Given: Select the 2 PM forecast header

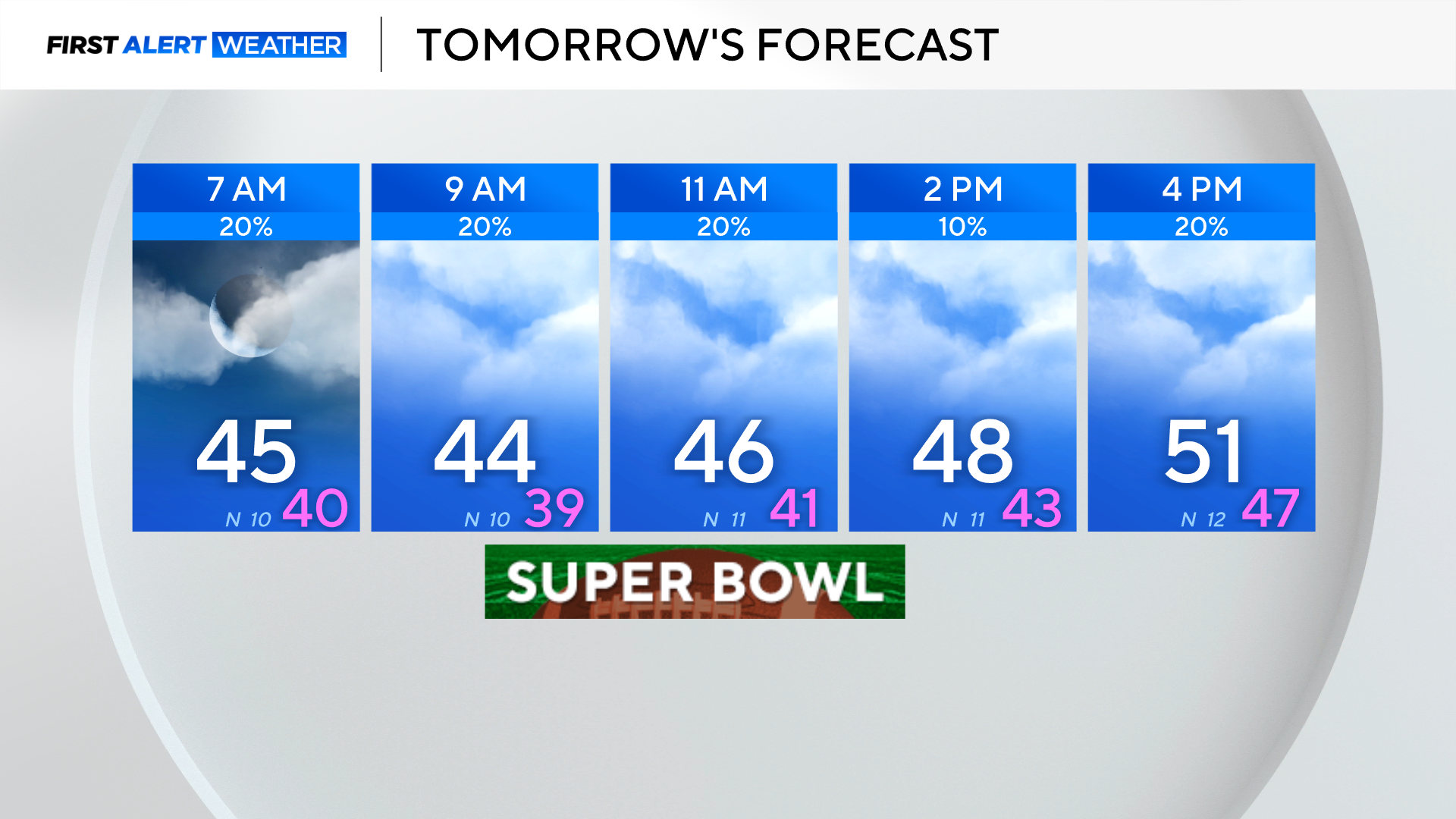Looking at the screenshot, I should 962,188.
